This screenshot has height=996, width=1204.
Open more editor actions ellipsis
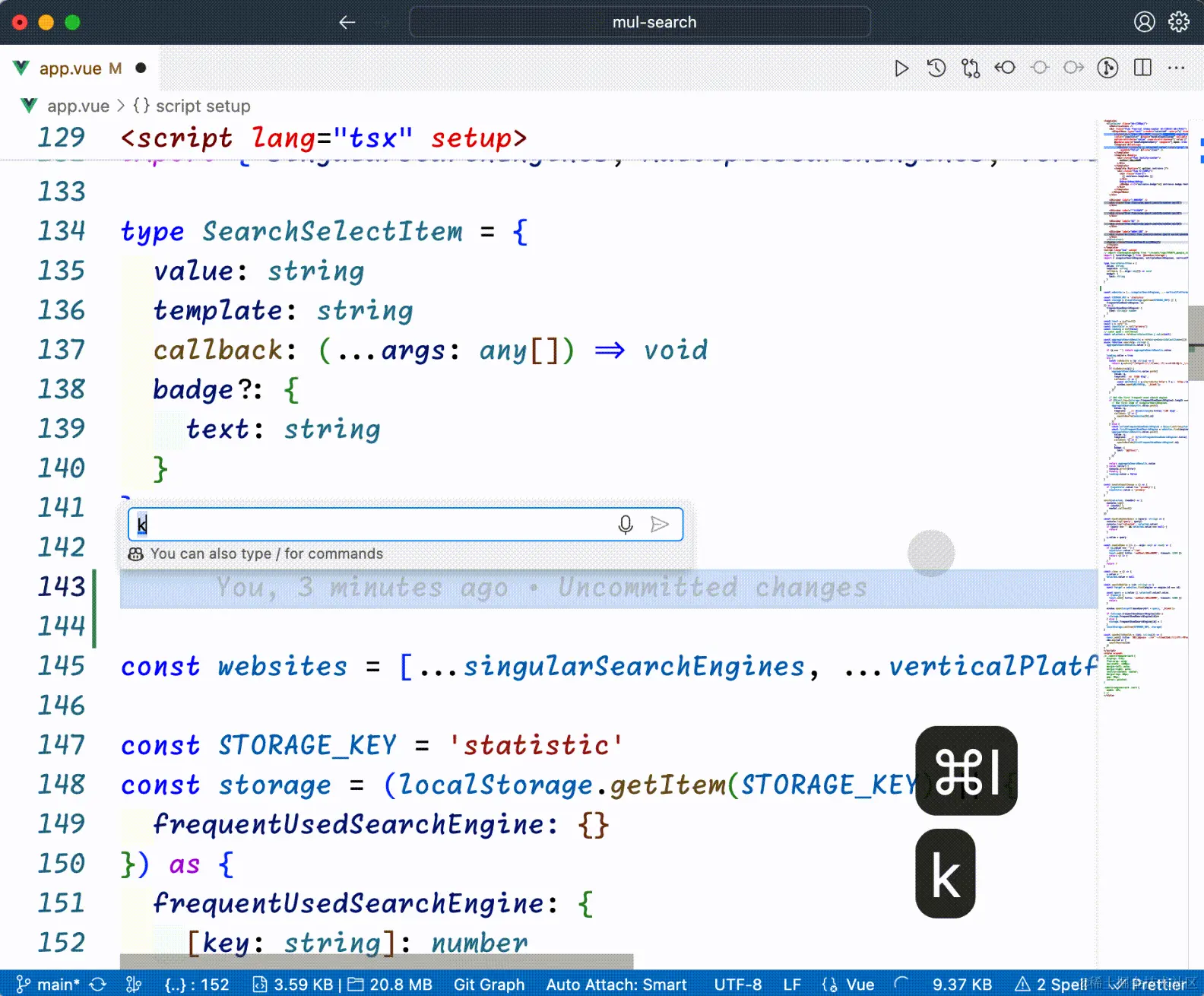click(1177, 68)
